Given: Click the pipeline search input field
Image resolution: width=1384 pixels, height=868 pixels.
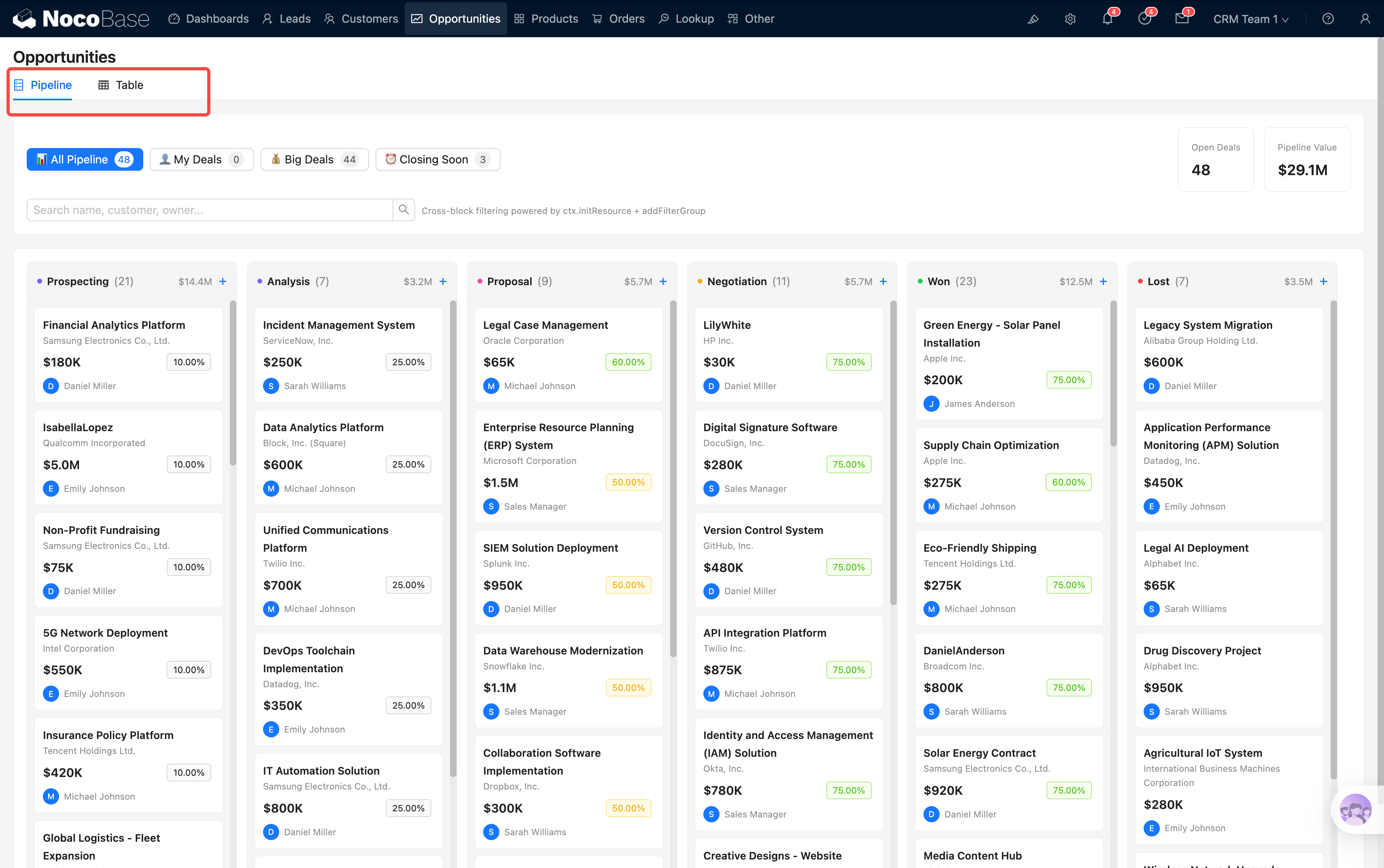Looking at the screenshot, I should (210, 210).
